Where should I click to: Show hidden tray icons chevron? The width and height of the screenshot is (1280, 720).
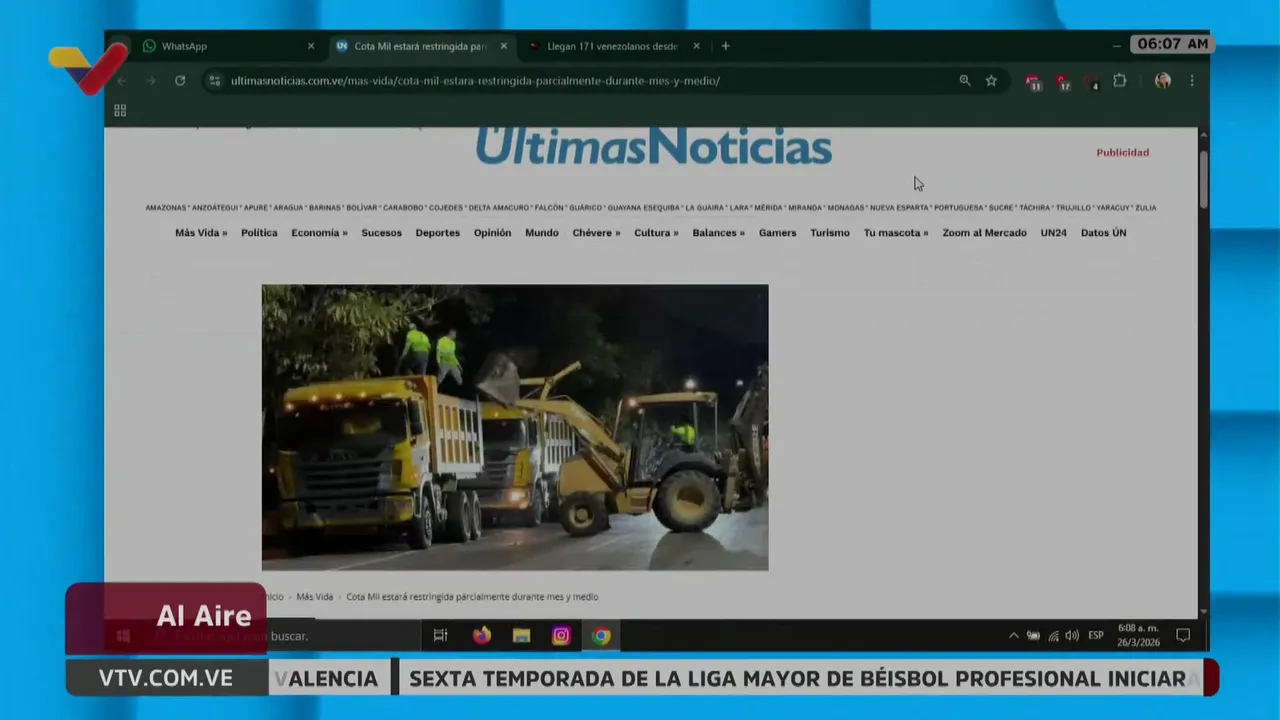coord(1013,636)
